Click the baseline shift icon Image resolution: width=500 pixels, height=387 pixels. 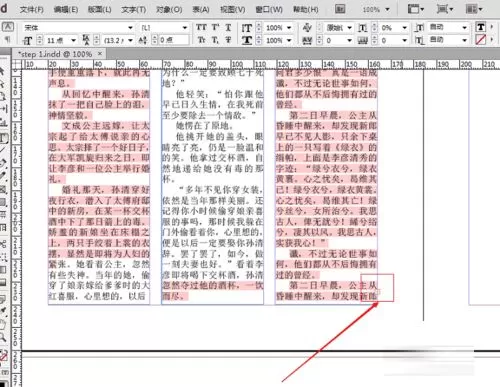tap(143, 40)
